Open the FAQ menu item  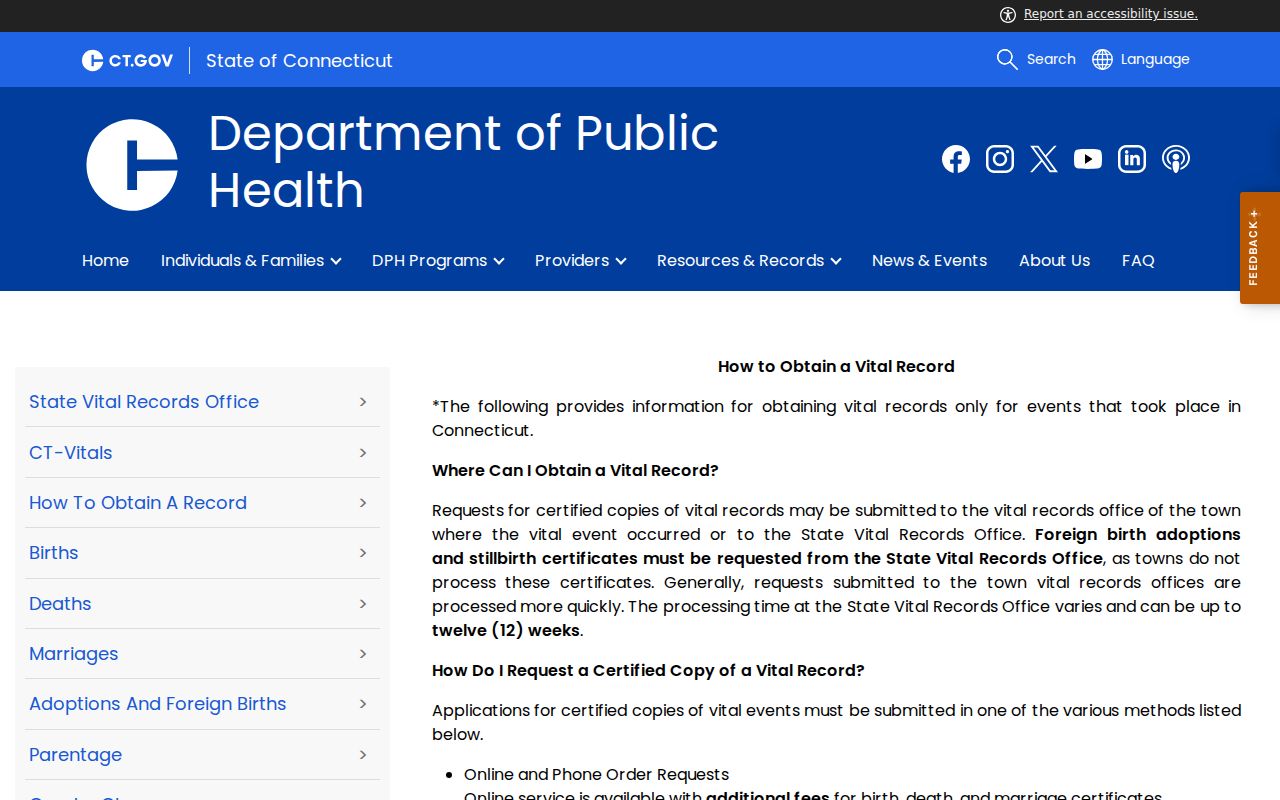coord(1138,260)
